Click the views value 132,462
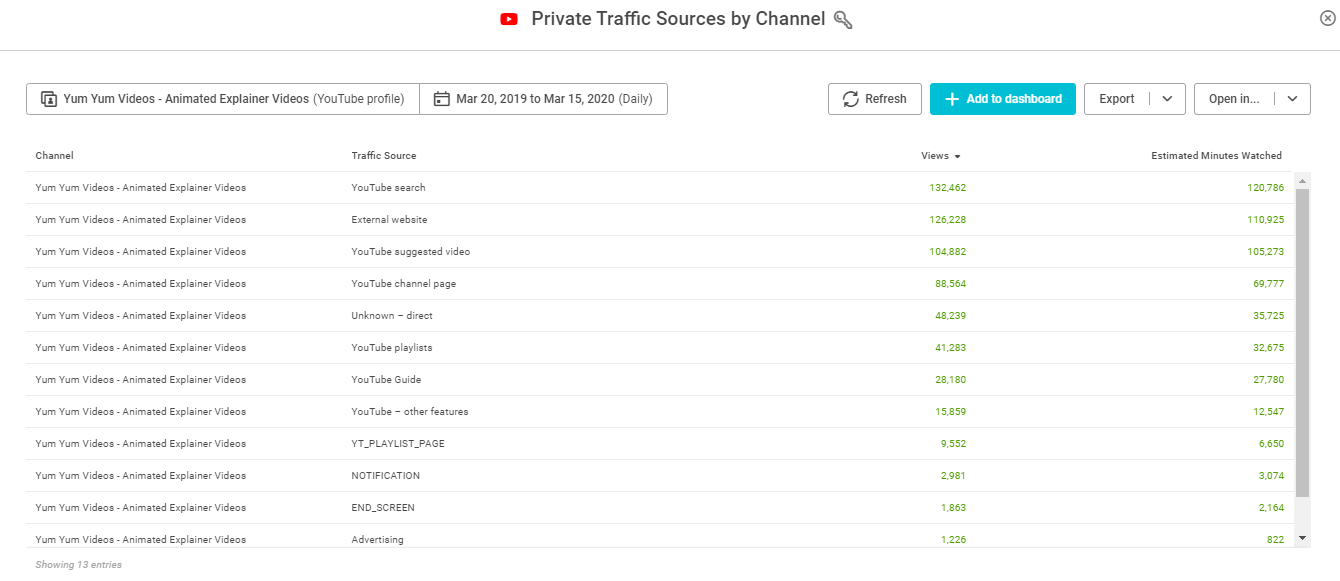 [x=947, y=188]
